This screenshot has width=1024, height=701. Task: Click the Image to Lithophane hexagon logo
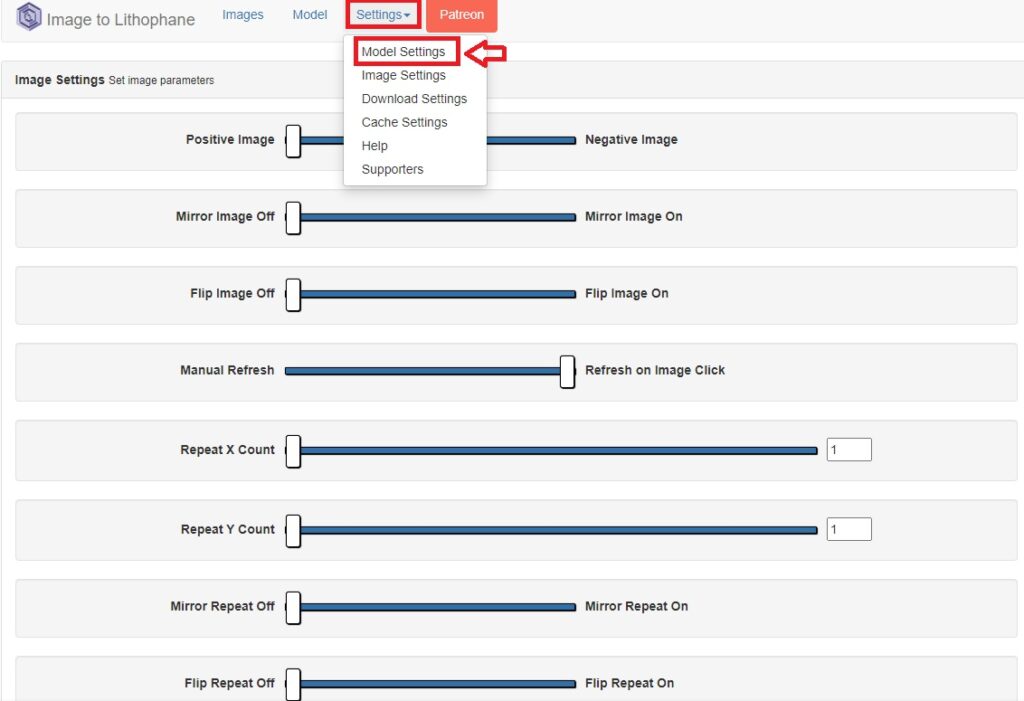coord(29,17)
